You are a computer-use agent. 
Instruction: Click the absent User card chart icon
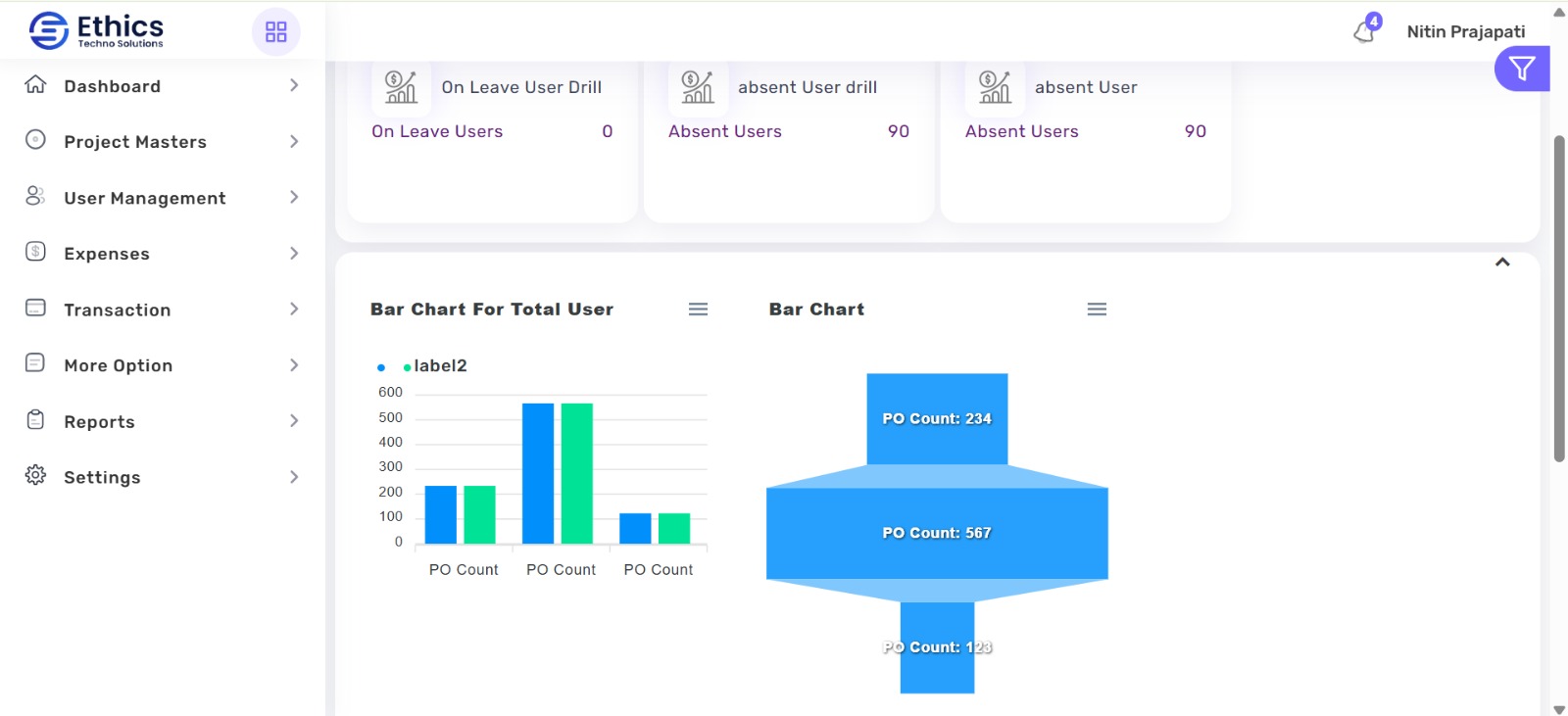point(995,87)
